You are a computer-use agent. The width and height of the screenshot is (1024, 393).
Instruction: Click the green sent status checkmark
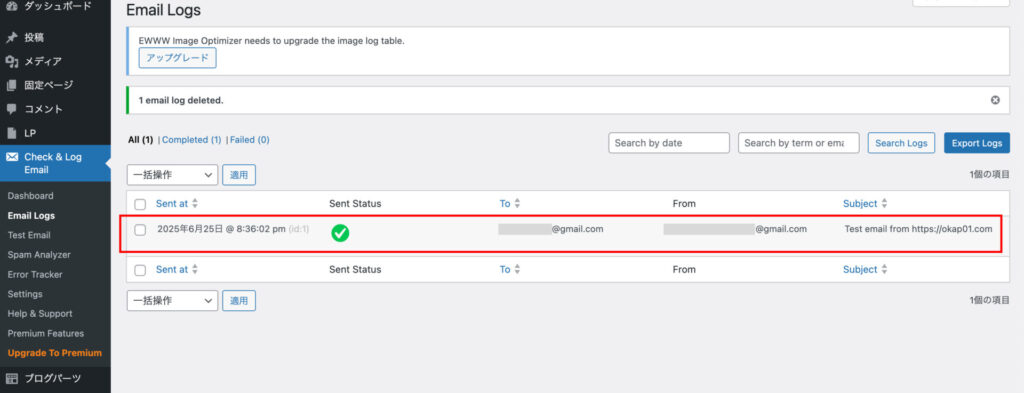(340, 232)
